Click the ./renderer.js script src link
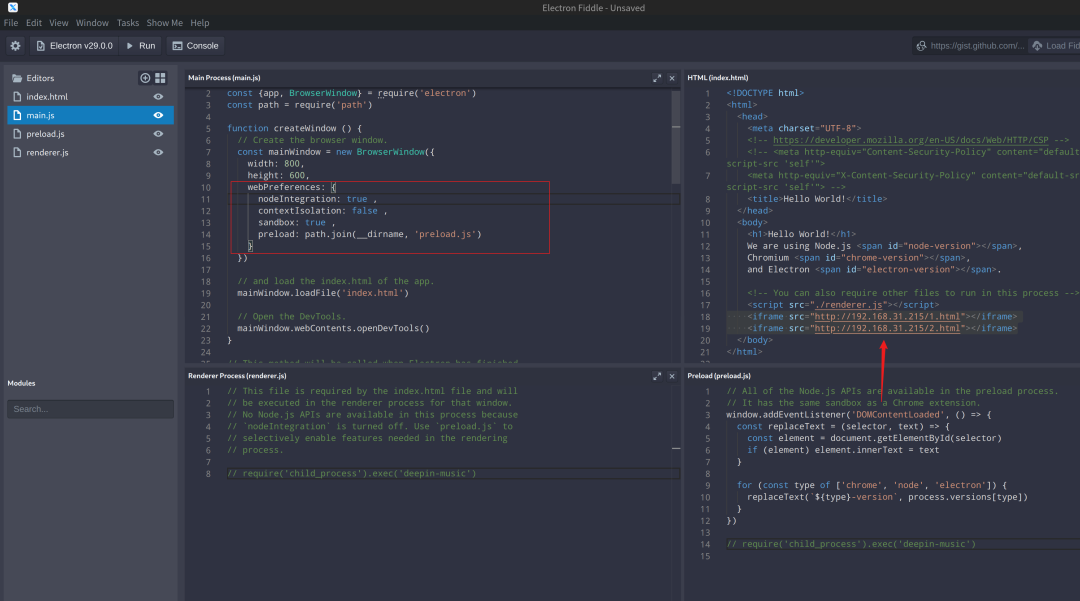 click(849, 305)
